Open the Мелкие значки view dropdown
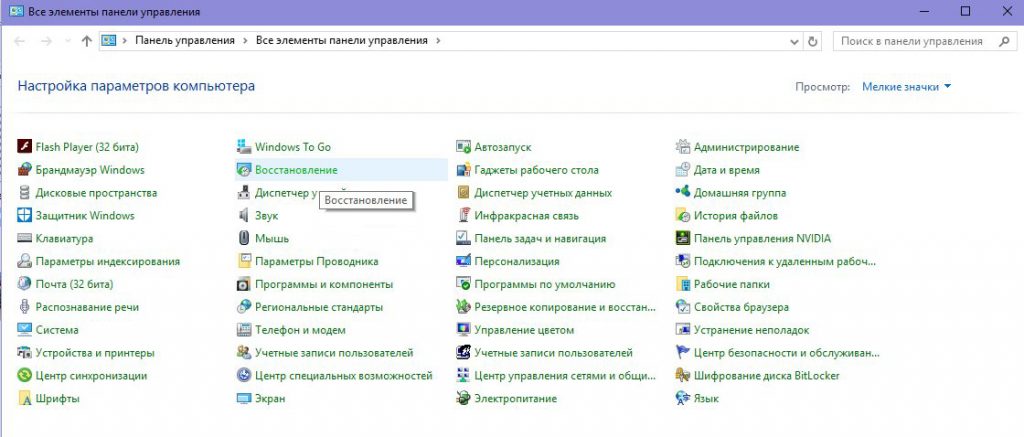Image resolution: width=1024 pixels, height=437 pixels. (x=906, y=86)
